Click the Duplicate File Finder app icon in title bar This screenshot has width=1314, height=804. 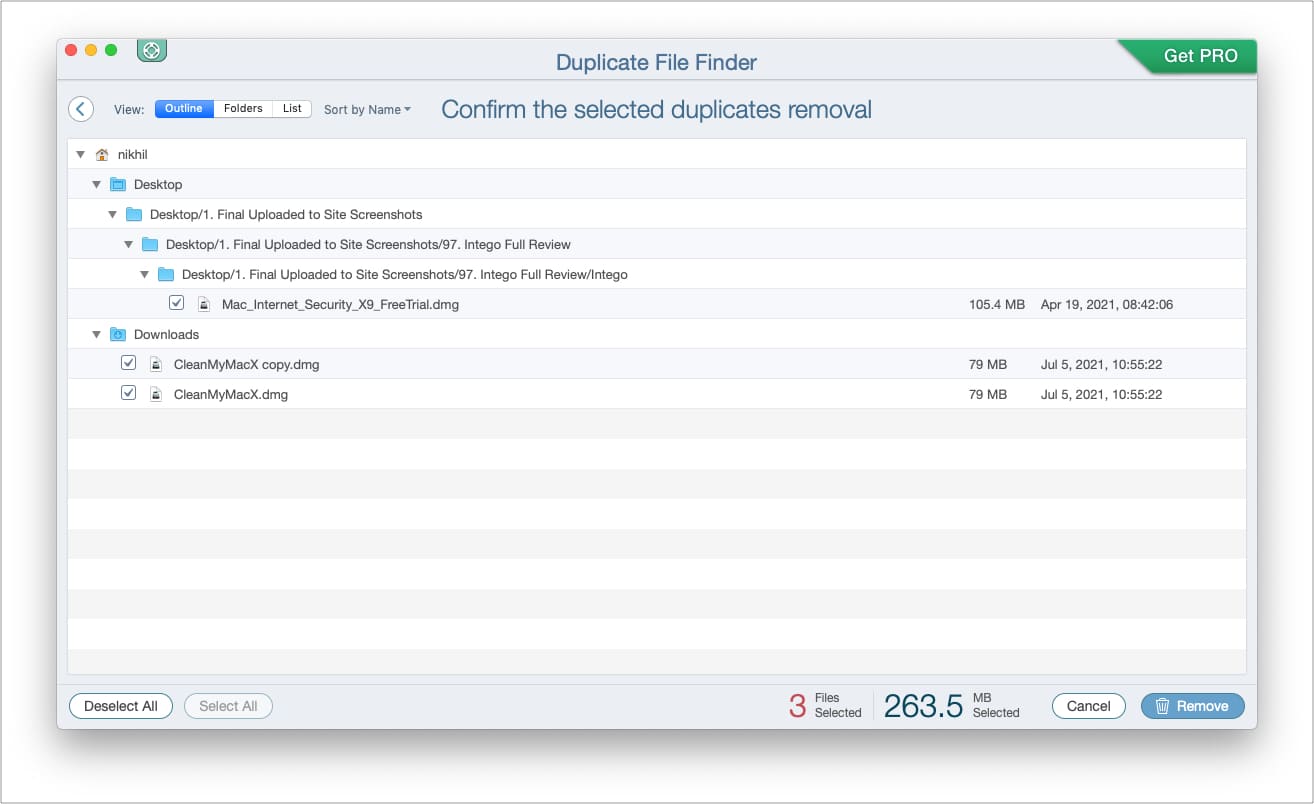pyautogui.click(x=151, y=49)
